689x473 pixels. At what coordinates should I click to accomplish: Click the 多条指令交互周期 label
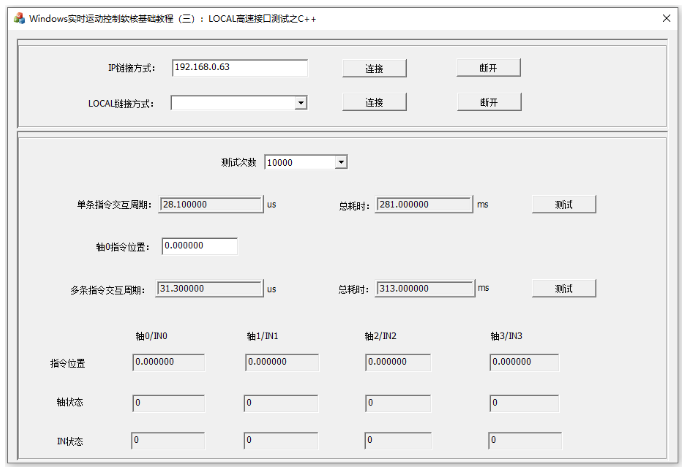point(108,290)
